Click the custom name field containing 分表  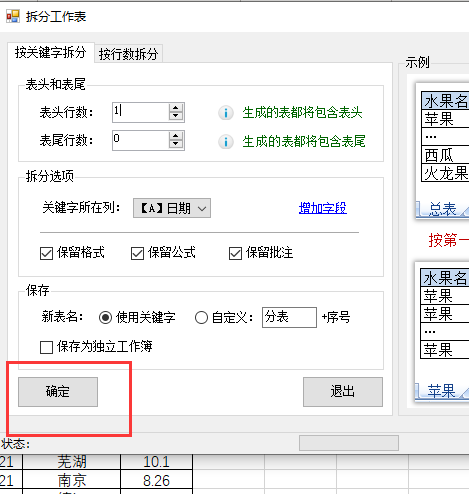[x=289, y=317]
